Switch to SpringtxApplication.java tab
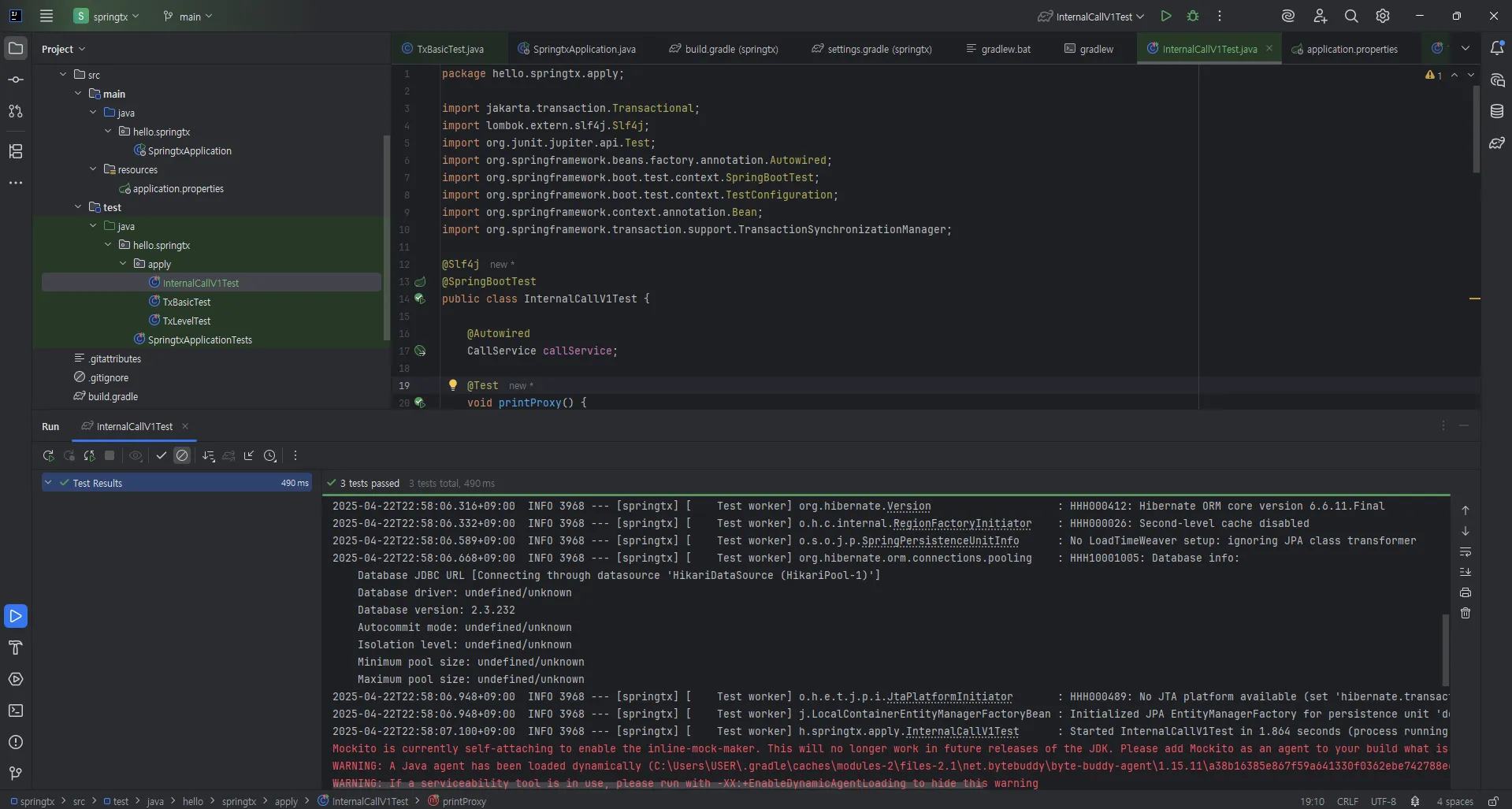 [x=577, y=49]
